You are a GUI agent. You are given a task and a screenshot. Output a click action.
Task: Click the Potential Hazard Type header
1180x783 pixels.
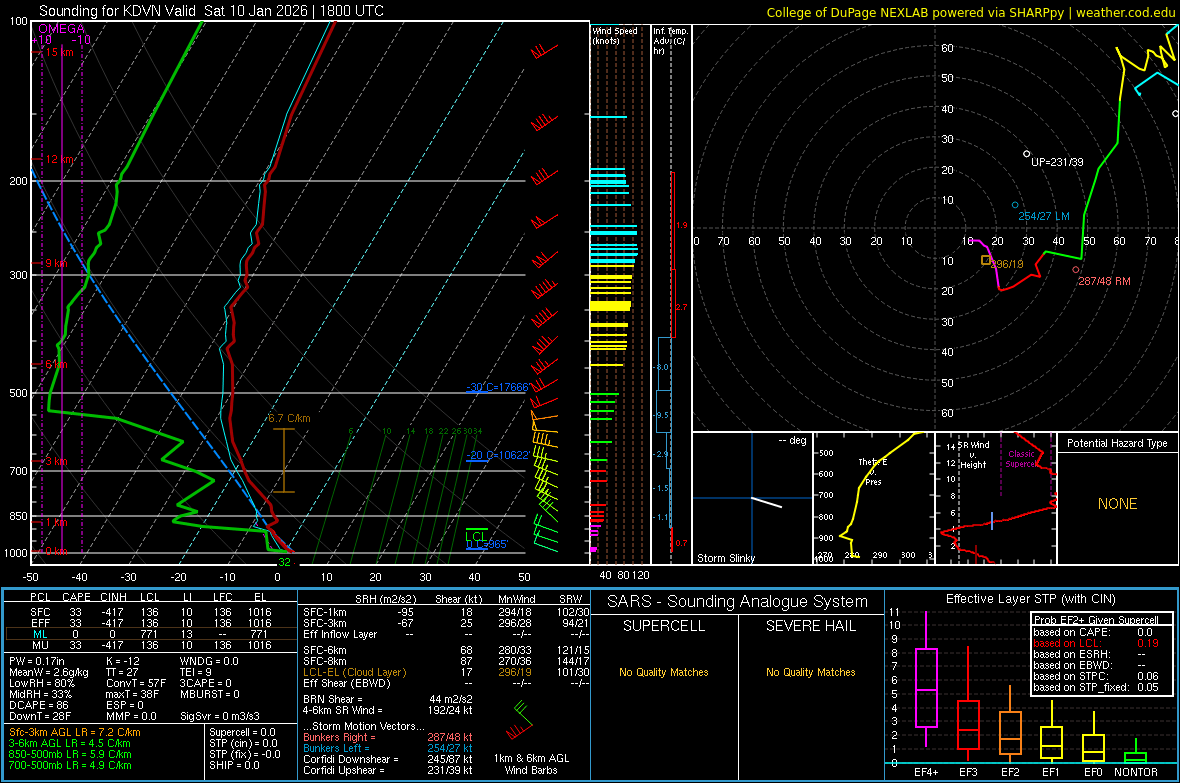(x=1117, y=443)
